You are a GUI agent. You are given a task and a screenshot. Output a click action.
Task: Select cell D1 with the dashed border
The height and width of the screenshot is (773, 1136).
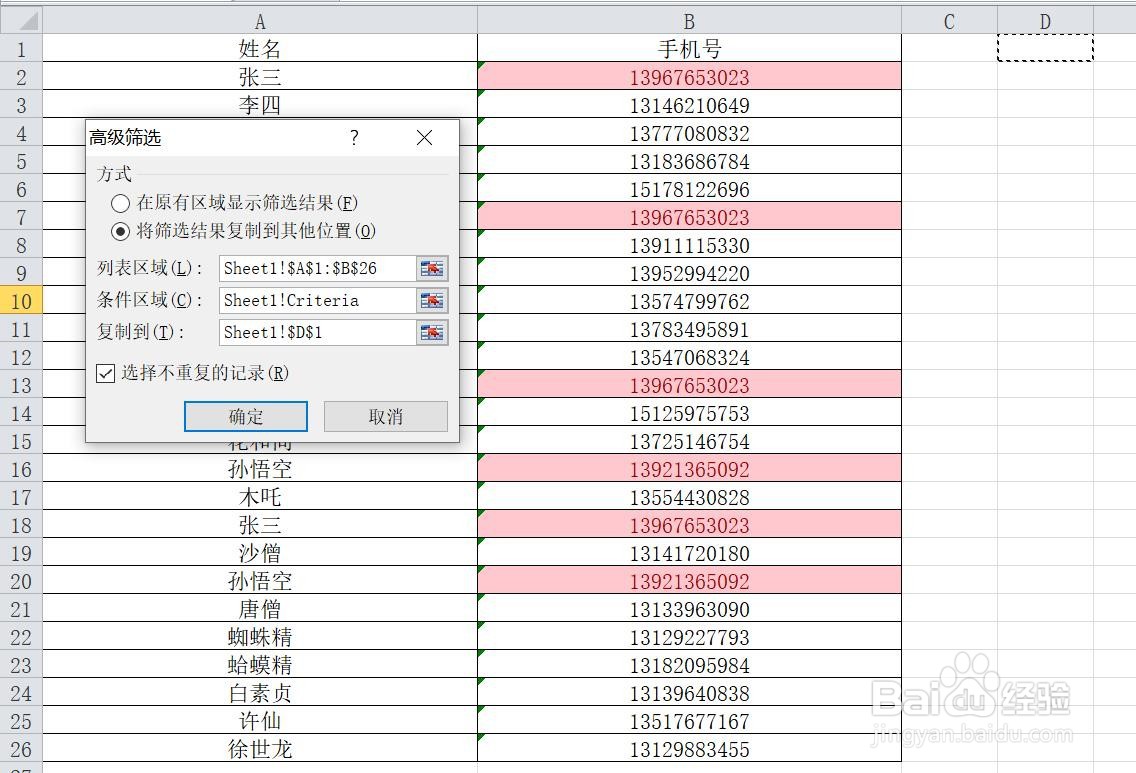1045,47
